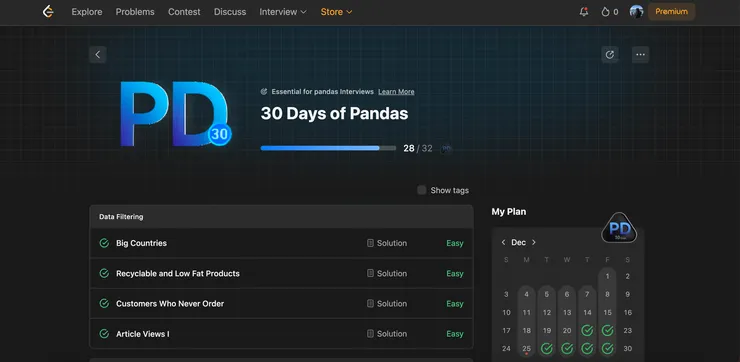Screen dimensions: 740x362
Task: Click Customers Who Never Order check icon
Action: [x=104, y=303]
